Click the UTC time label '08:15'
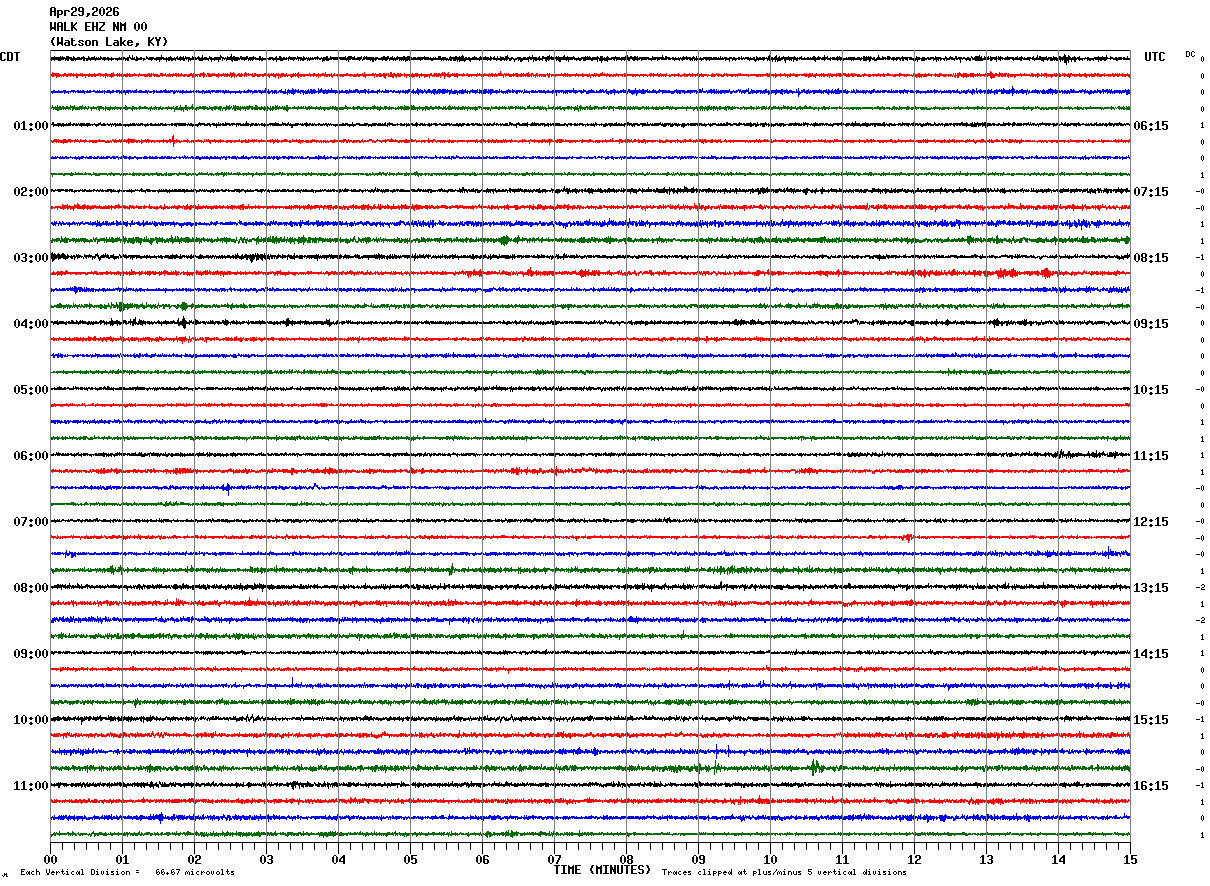This screenshot has width=1210, height=886. tap(1151, 258)
